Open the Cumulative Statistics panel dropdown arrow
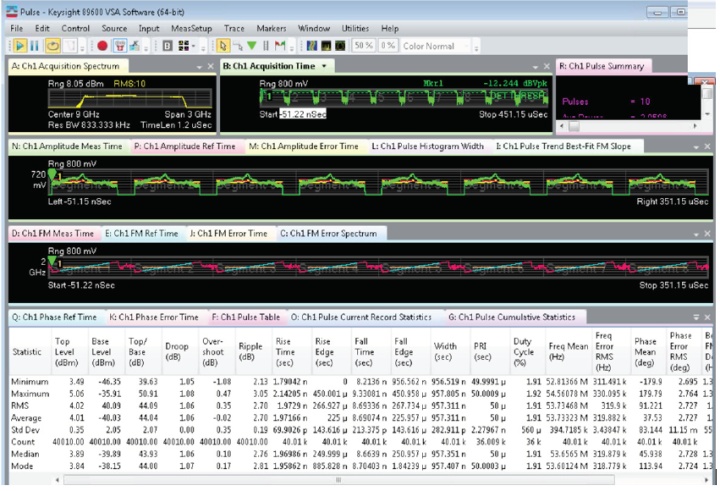Viewport: 720px width, 491px height. tap(696, 317)
